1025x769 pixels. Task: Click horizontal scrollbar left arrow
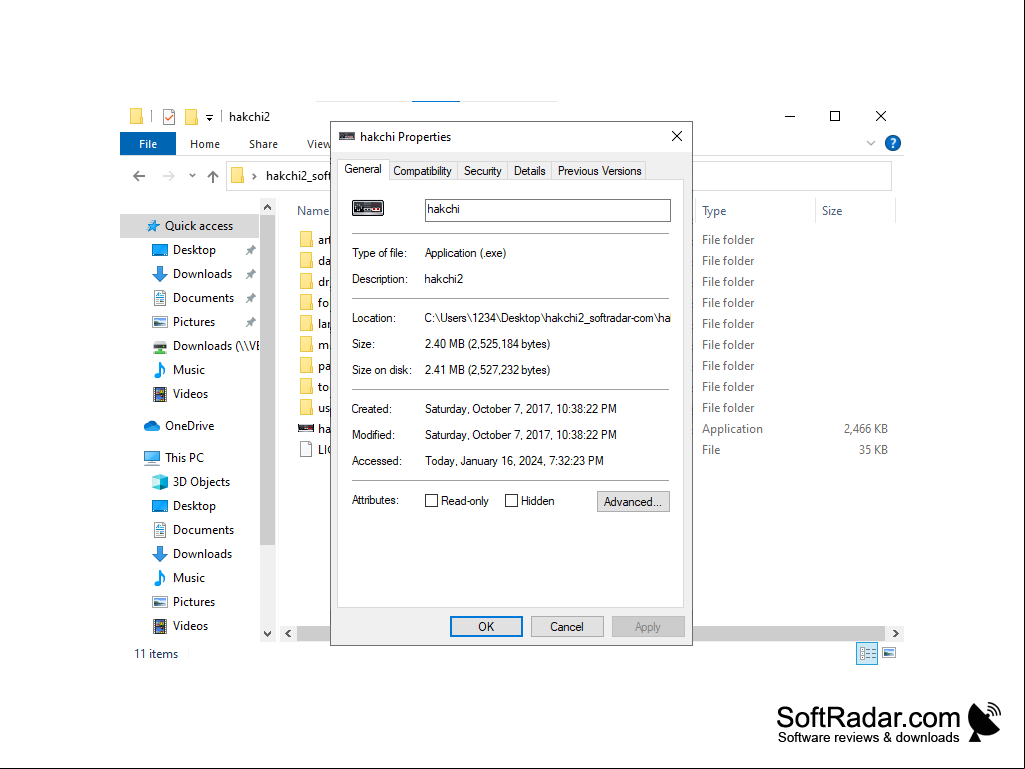tap(288, 634)
